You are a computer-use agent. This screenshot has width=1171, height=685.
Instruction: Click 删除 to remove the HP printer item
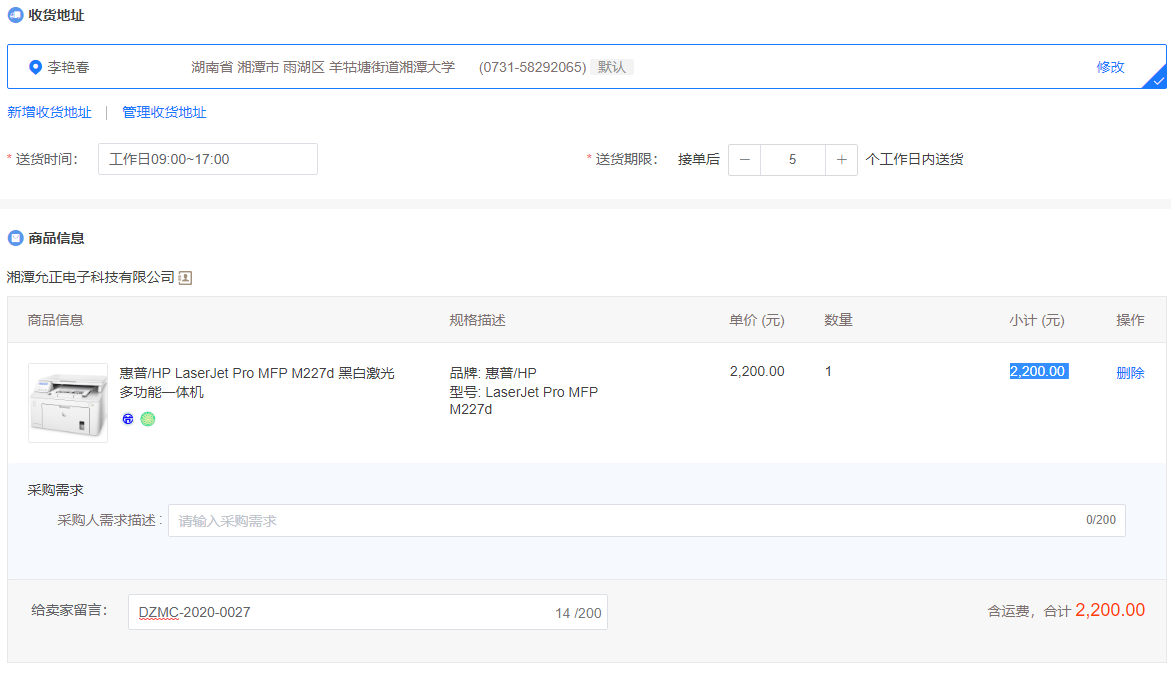click(1130, 373)
